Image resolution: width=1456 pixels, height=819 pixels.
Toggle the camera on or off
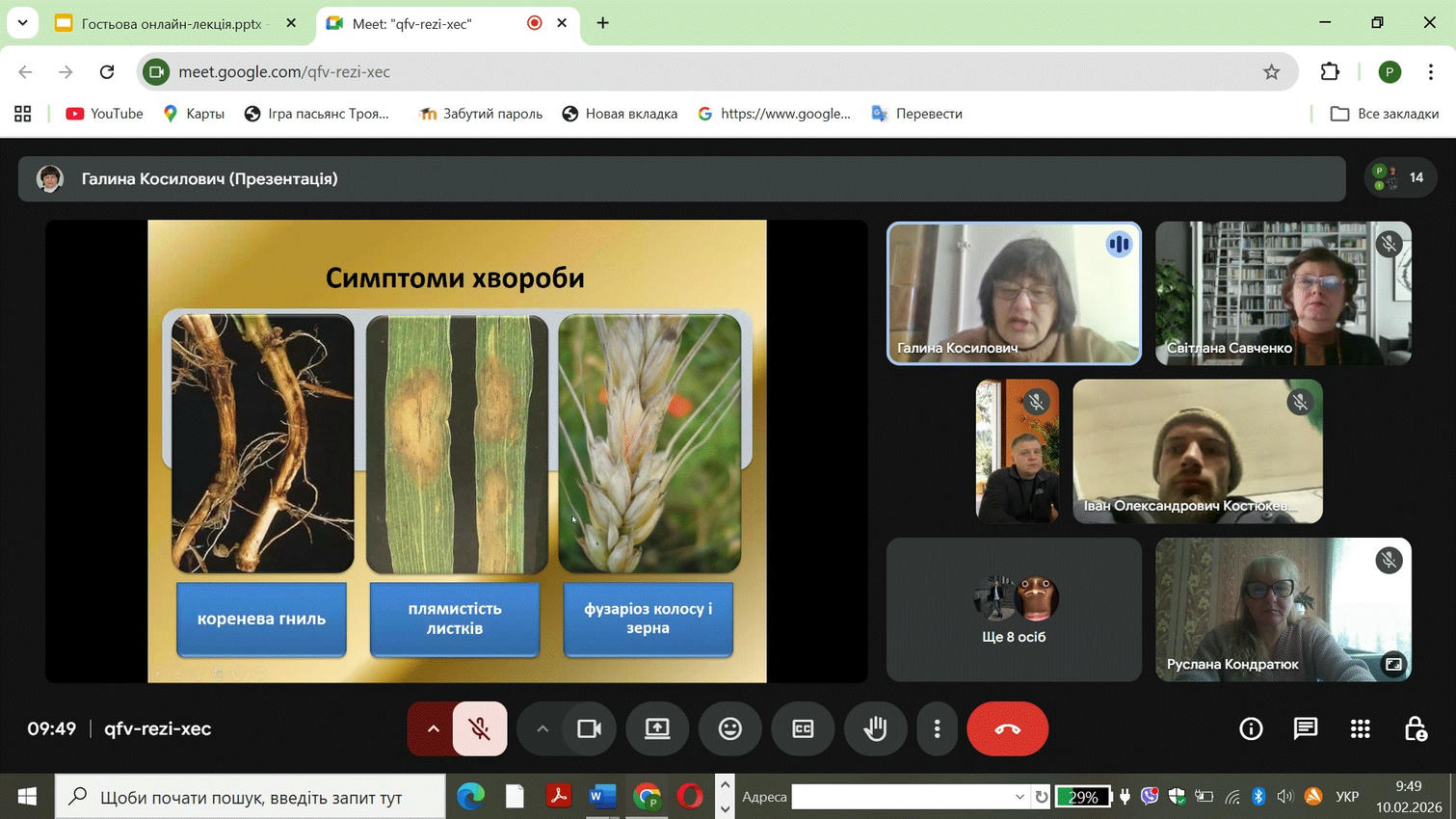tap(589, 729)
